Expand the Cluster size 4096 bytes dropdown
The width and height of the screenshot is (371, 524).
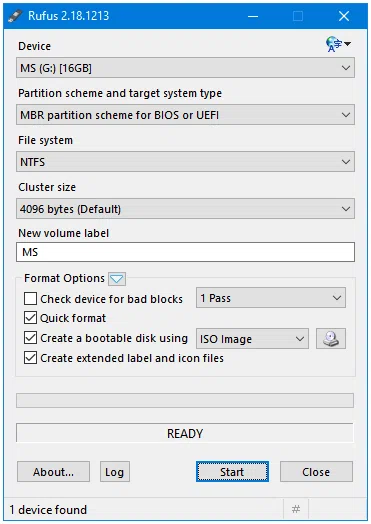[185, 209]
